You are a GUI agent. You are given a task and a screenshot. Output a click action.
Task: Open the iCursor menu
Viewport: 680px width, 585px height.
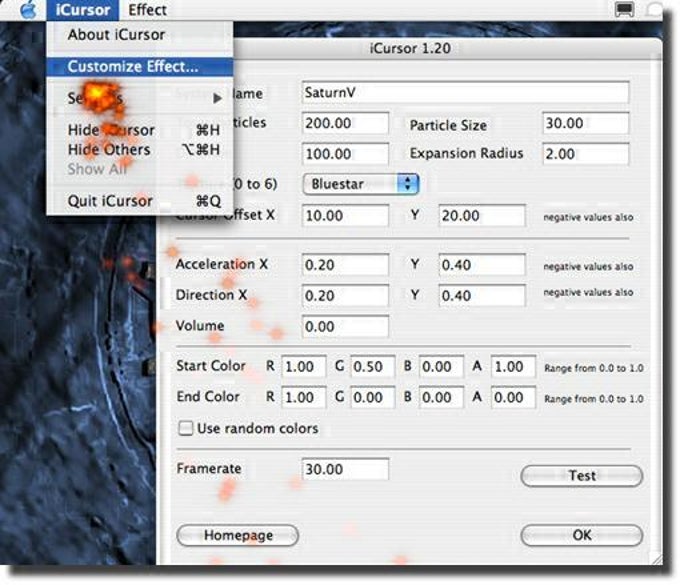tap(82, 10)
